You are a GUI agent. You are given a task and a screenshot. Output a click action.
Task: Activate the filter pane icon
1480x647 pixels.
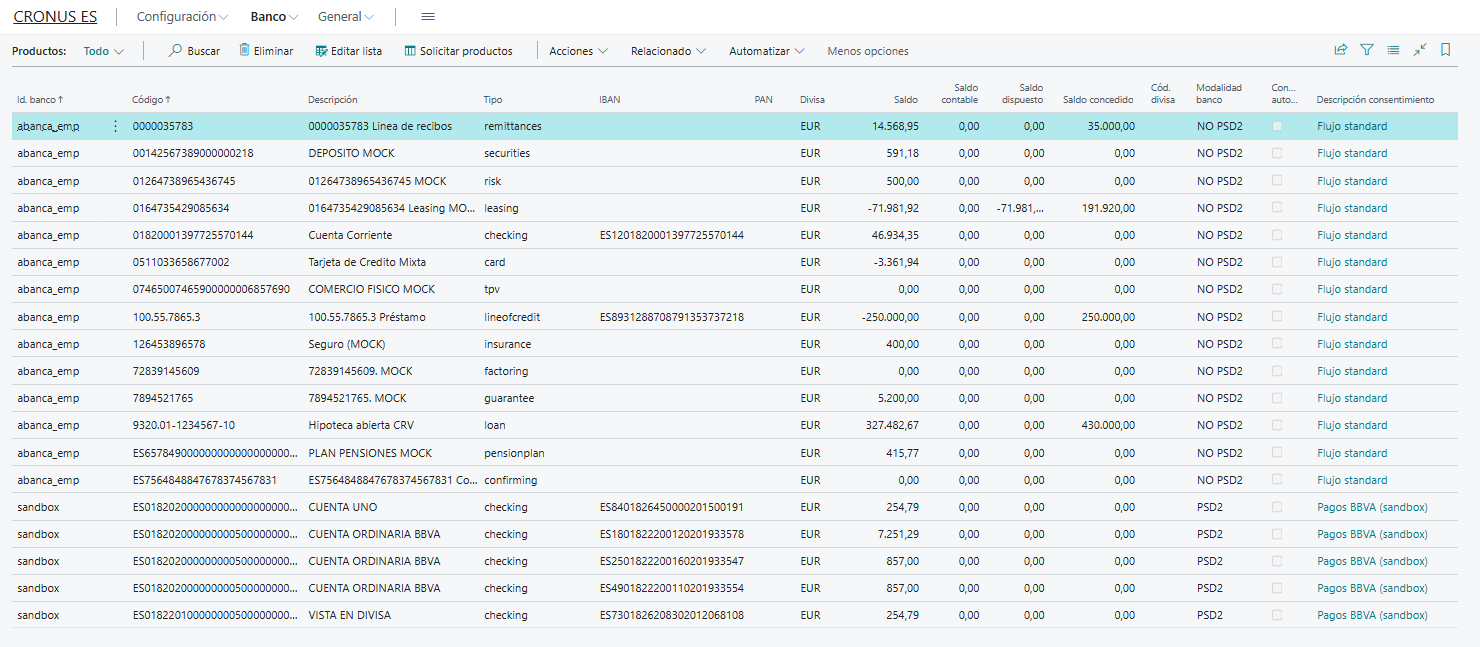point(1367,50)
